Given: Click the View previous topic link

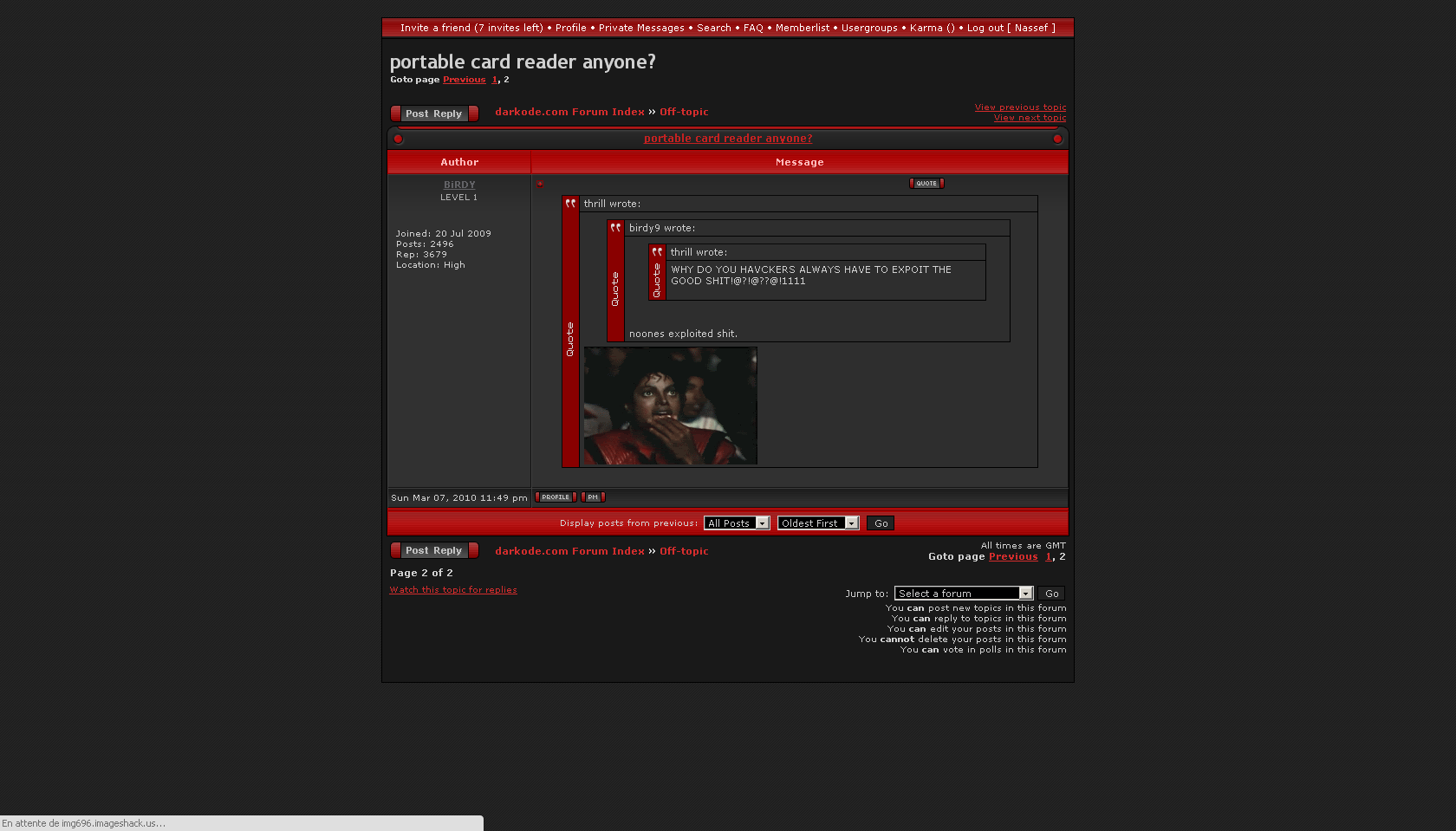Looking at the screenshot, I should click(1020, 107).
